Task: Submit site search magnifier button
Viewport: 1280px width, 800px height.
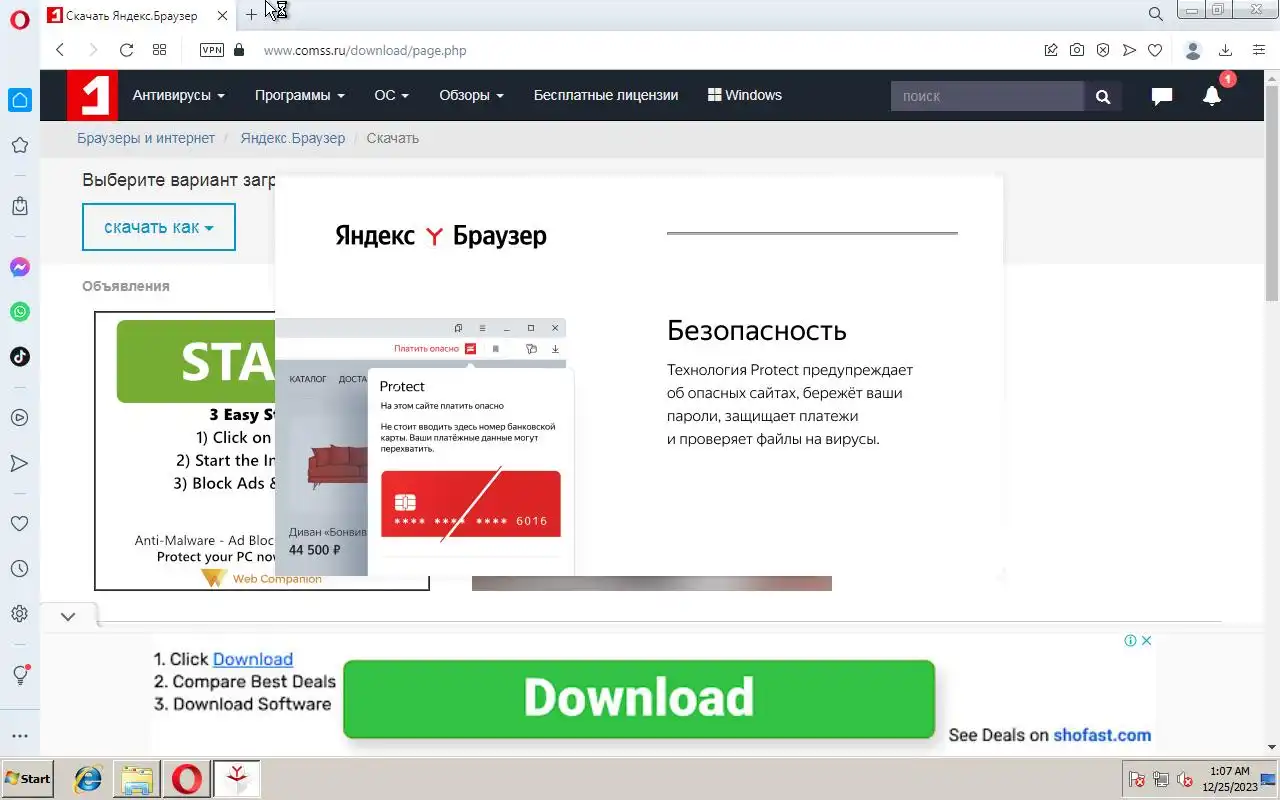Action: point(1103,96)
